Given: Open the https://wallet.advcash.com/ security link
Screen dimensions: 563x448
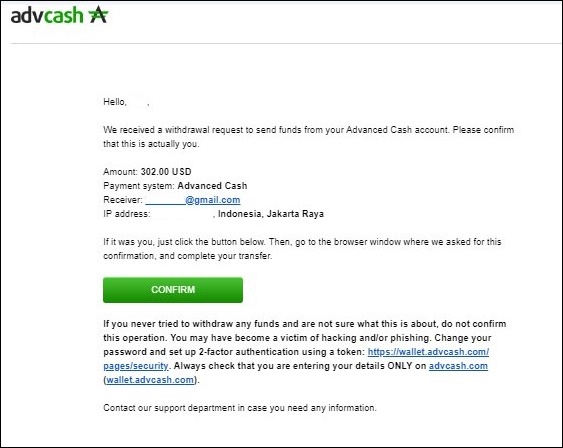Looking at the screenshot, I should pyautogui.click(x=428, y=352).
